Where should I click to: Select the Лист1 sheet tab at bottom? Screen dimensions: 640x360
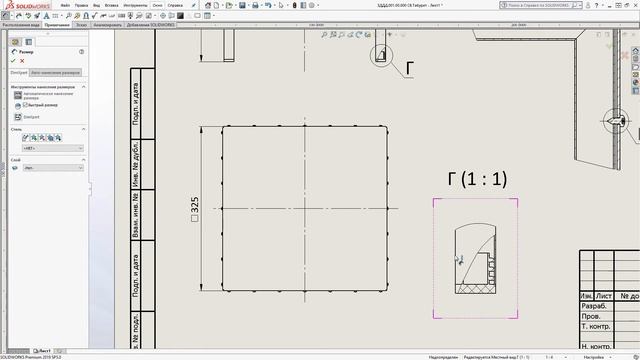pos(42,351)
